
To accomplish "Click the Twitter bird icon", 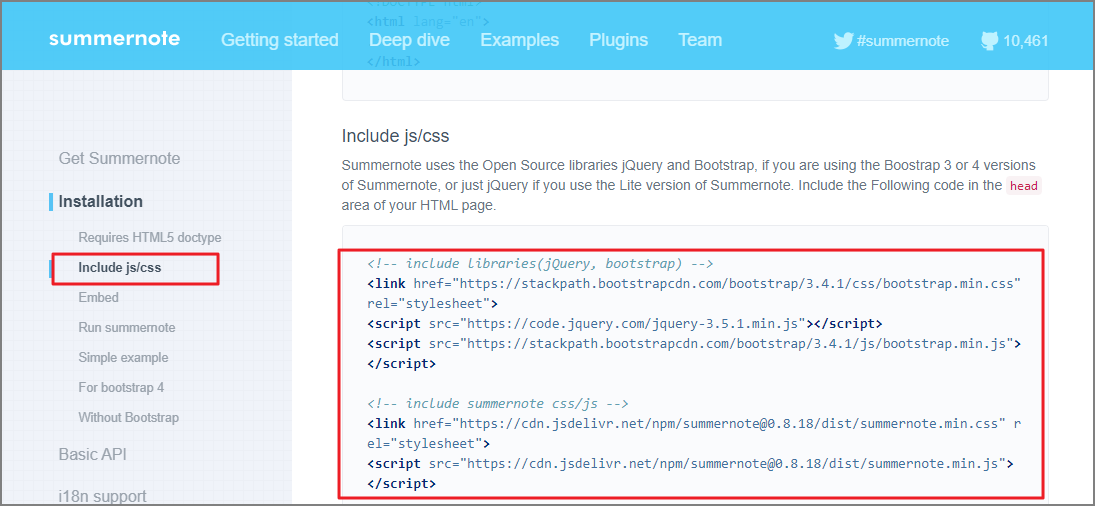I will pyautogui.click(x=844, y=40).
